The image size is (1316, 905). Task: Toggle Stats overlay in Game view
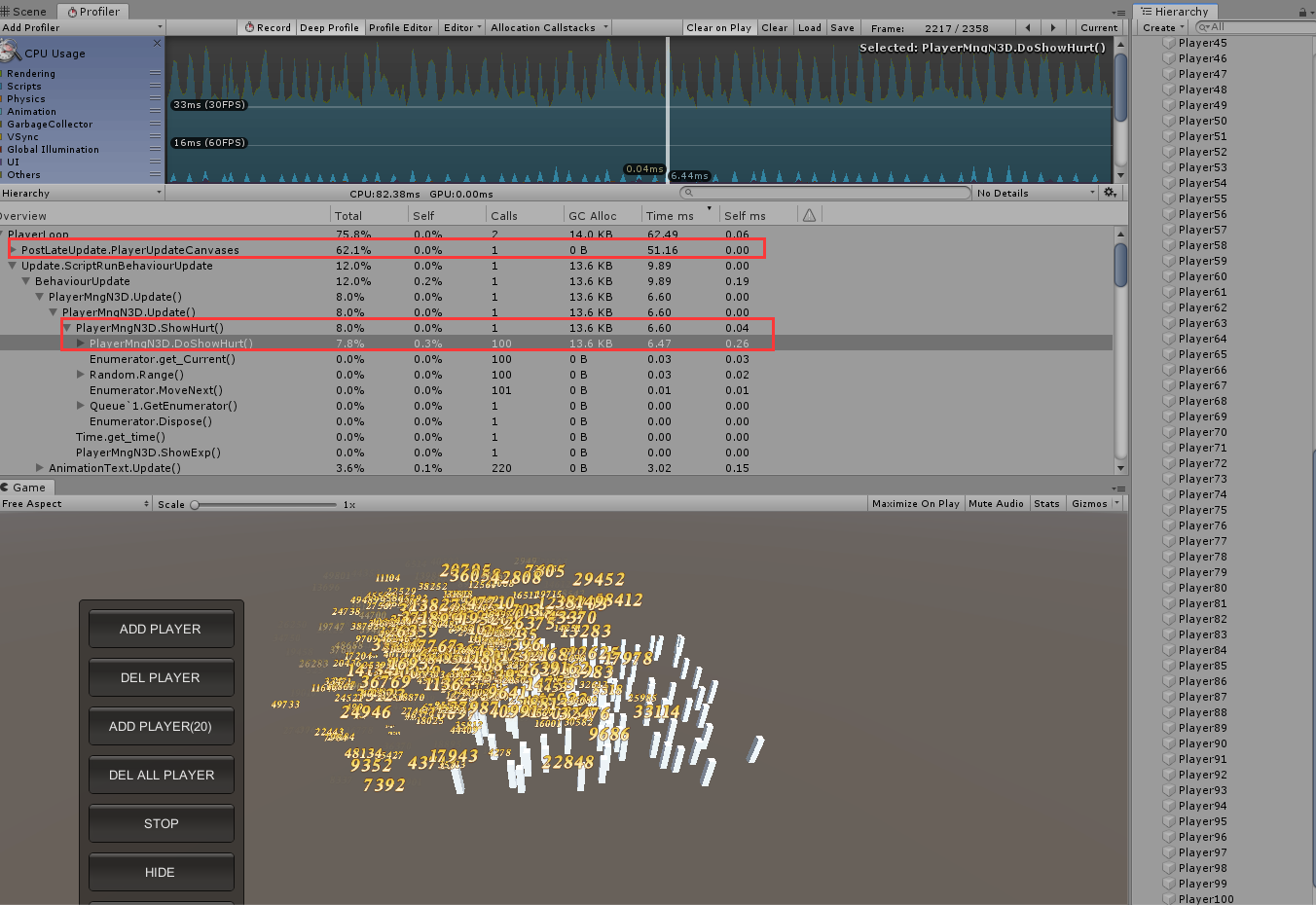1046,503
